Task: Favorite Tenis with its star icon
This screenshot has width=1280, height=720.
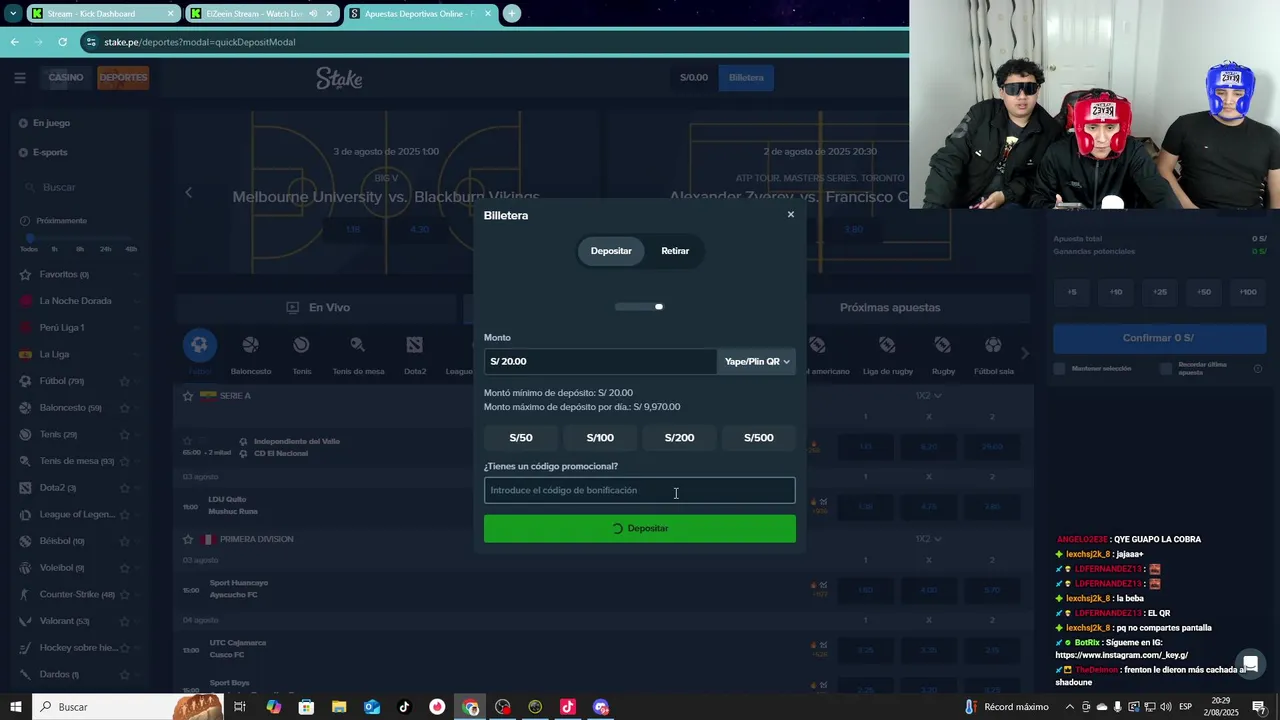Action: [x=125, y=435]
